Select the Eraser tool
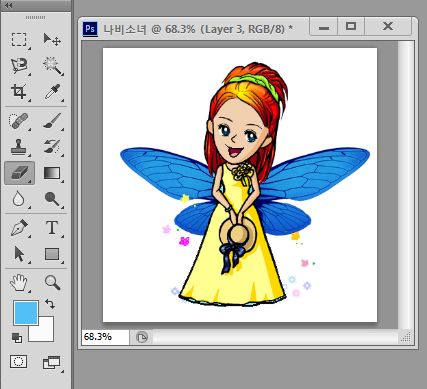The width and height of the screenshot is (427, 389). click(x=19, y=173)
